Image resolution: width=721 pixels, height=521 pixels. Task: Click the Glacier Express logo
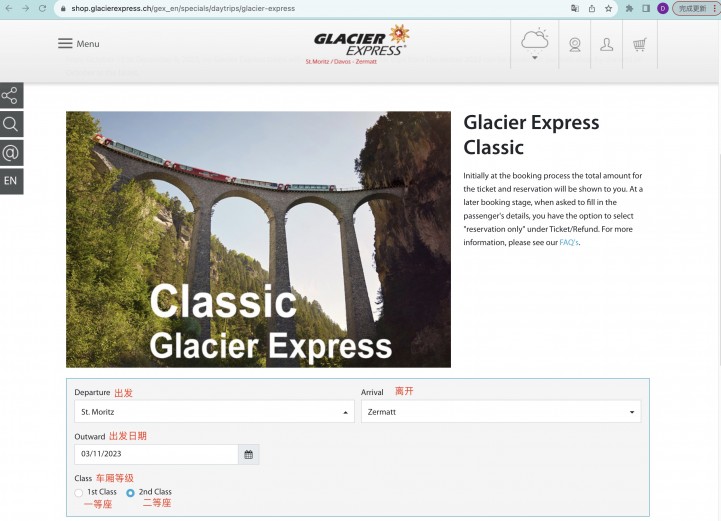coord(360,45)
